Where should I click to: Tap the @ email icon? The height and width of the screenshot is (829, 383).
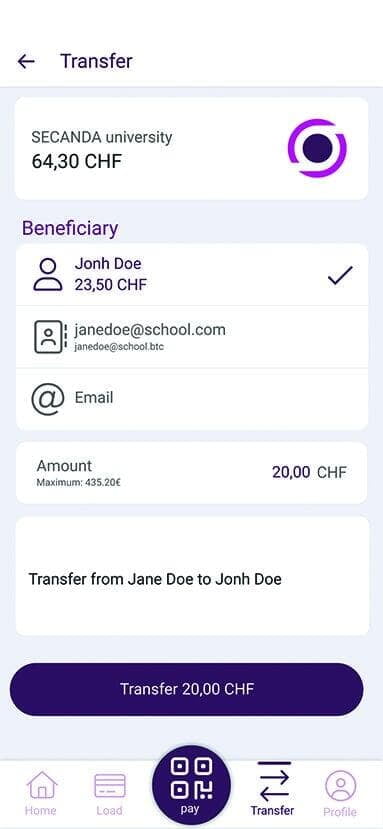(48, 399)
